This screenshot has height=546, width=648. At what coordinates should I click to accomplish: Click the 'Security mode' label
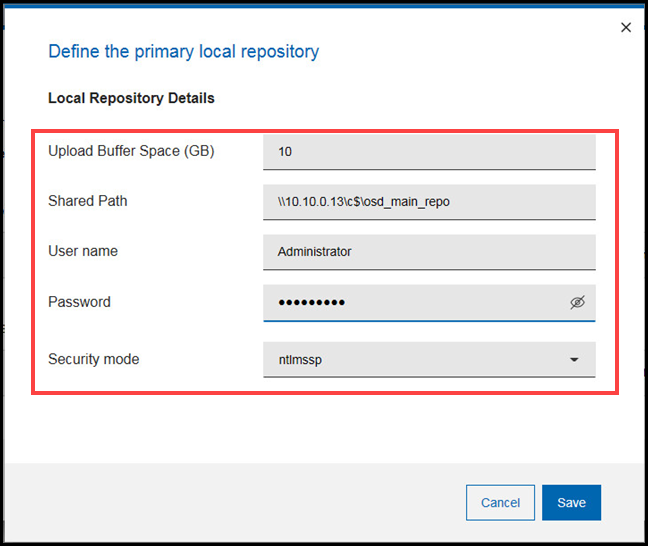click(x=93, y=359)
